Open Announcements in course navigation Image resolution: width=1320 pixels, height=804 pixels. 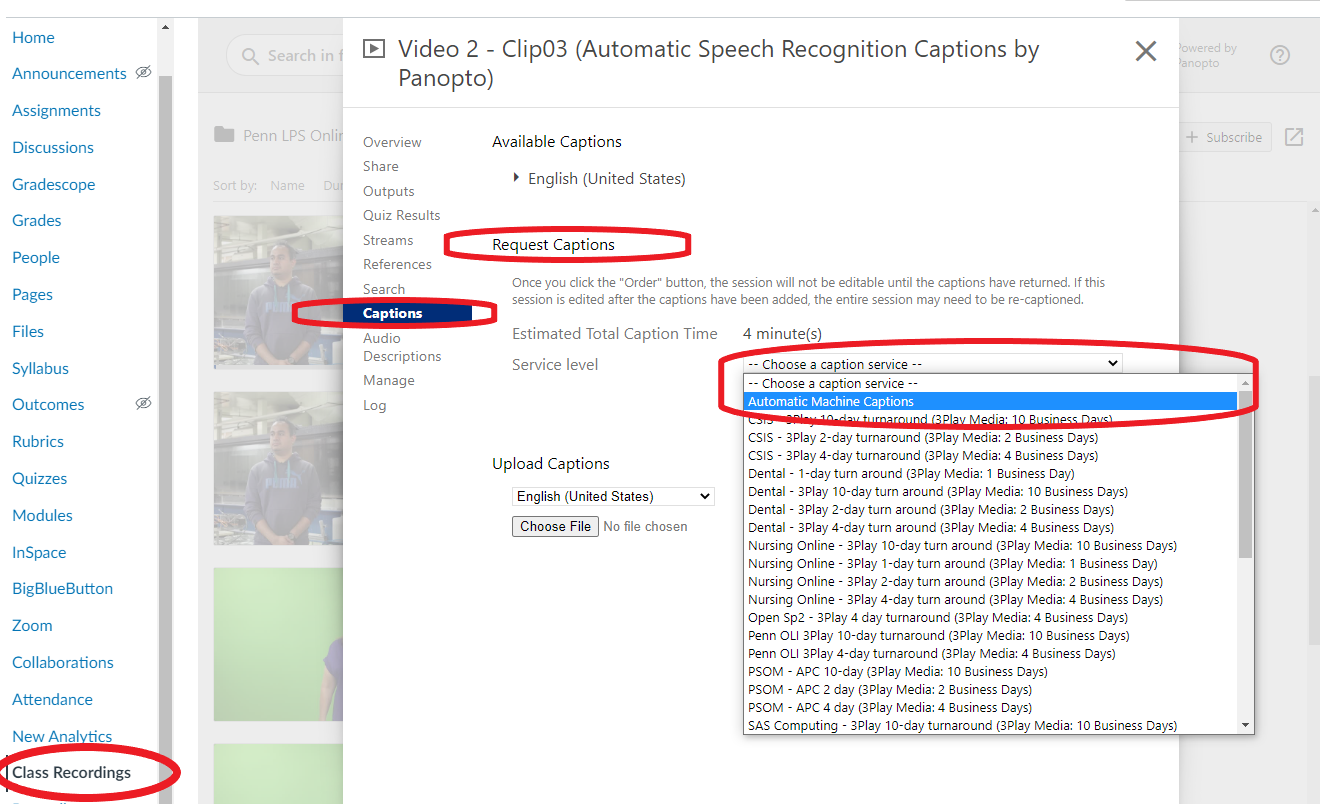click(69, 73)
